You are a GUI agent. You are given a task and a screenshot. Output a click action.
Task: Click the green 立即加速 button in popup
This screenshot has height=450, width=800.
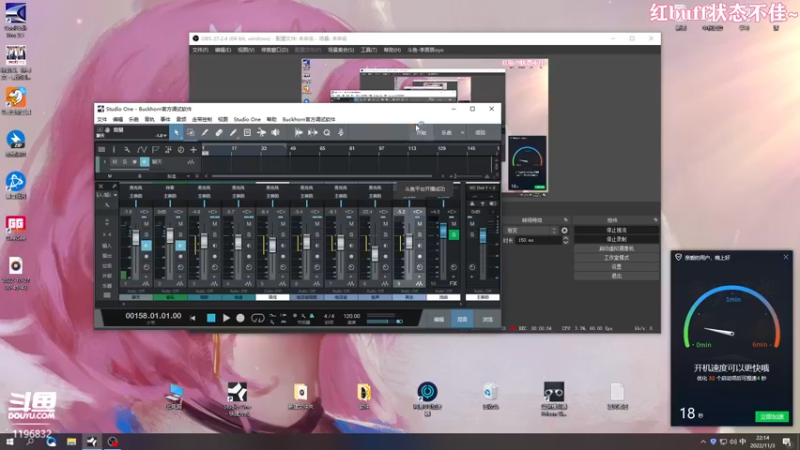click(771, 417)
